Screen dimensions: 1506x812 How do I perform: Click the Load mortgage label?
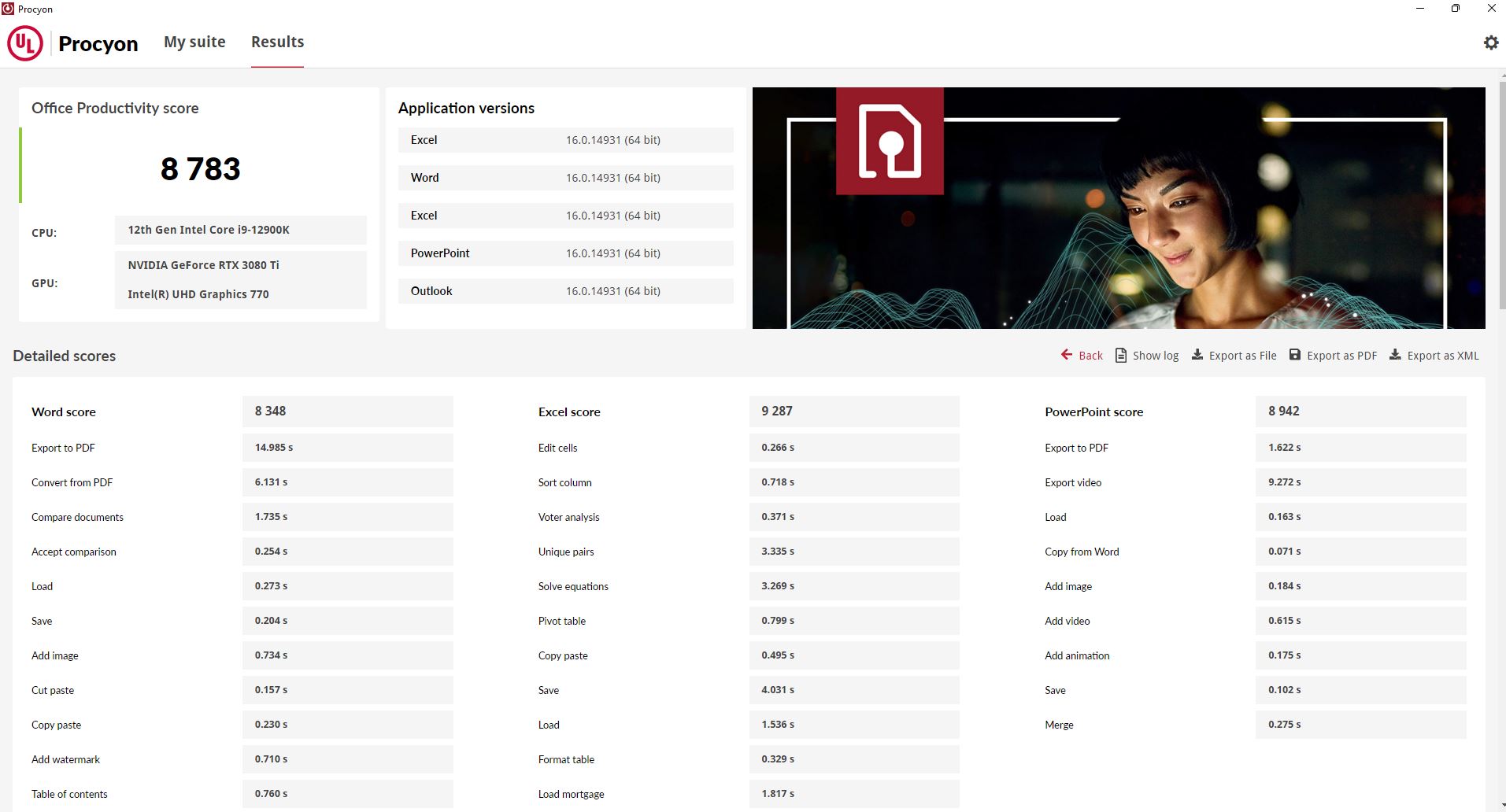571,794
